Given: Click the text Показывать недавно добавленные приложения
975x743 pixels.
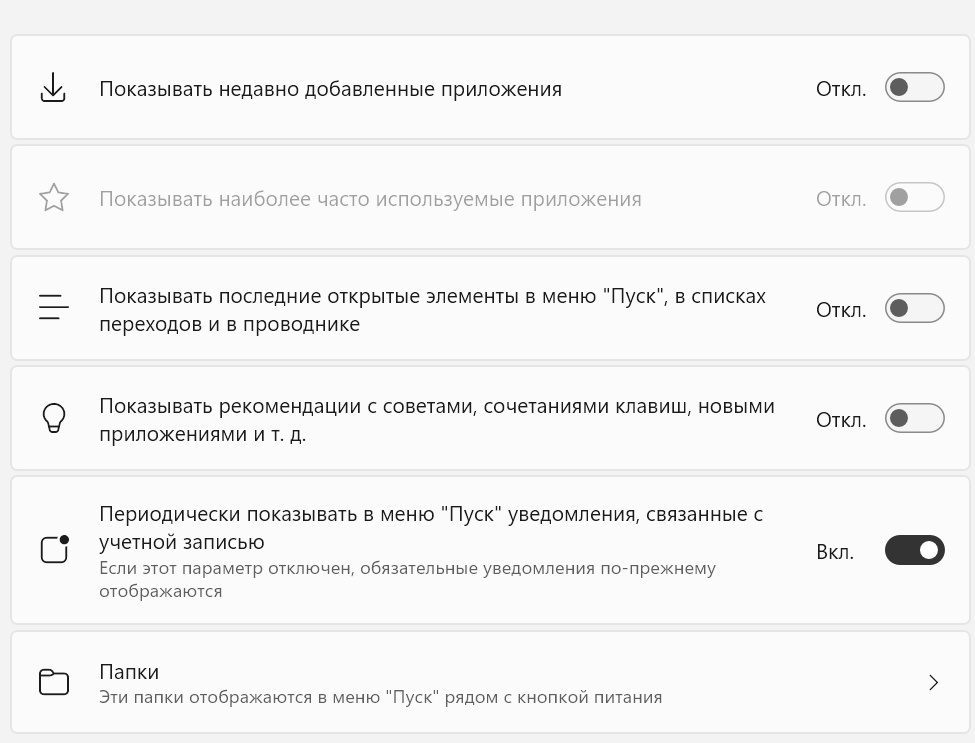Looking at the screenshot, I should click(330, 89).
